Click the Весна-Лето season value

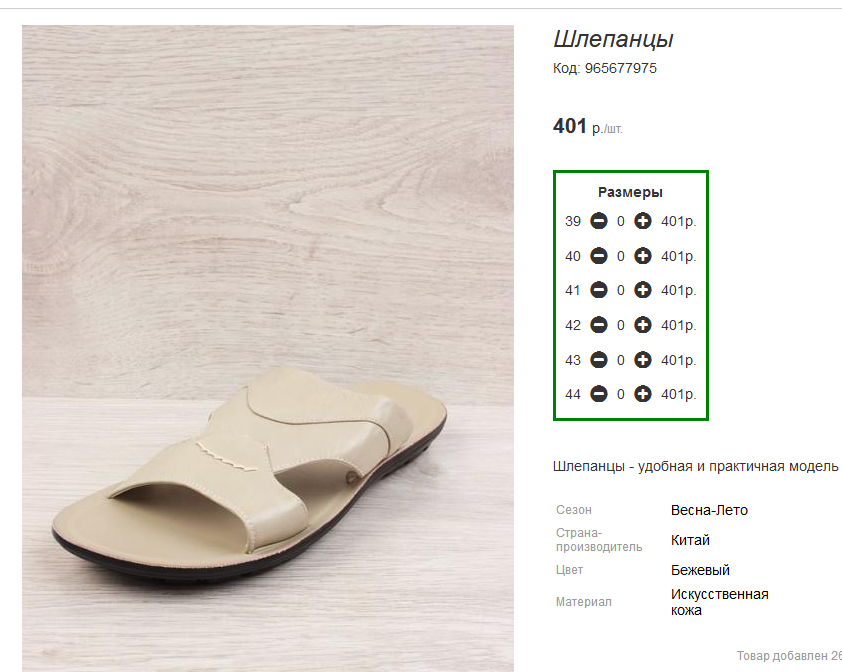click(709, 510)
